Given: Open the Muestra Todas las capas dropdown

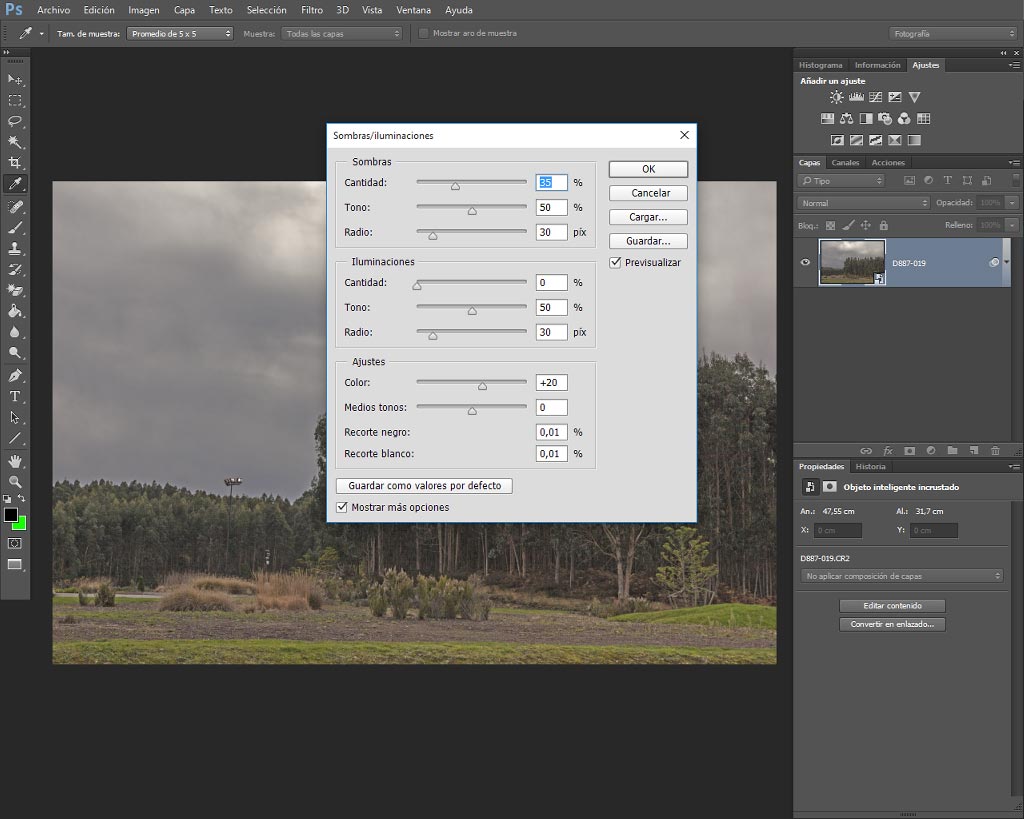Looking at the screenshot, I should click(342, 33).
